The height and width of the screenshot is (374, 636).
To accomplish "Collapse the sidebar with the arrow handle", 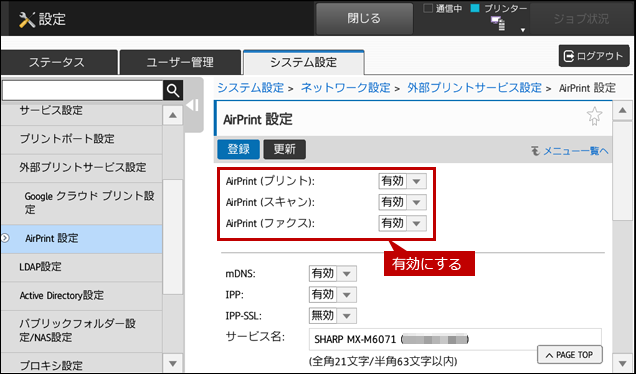I will (x=192, y=105).
